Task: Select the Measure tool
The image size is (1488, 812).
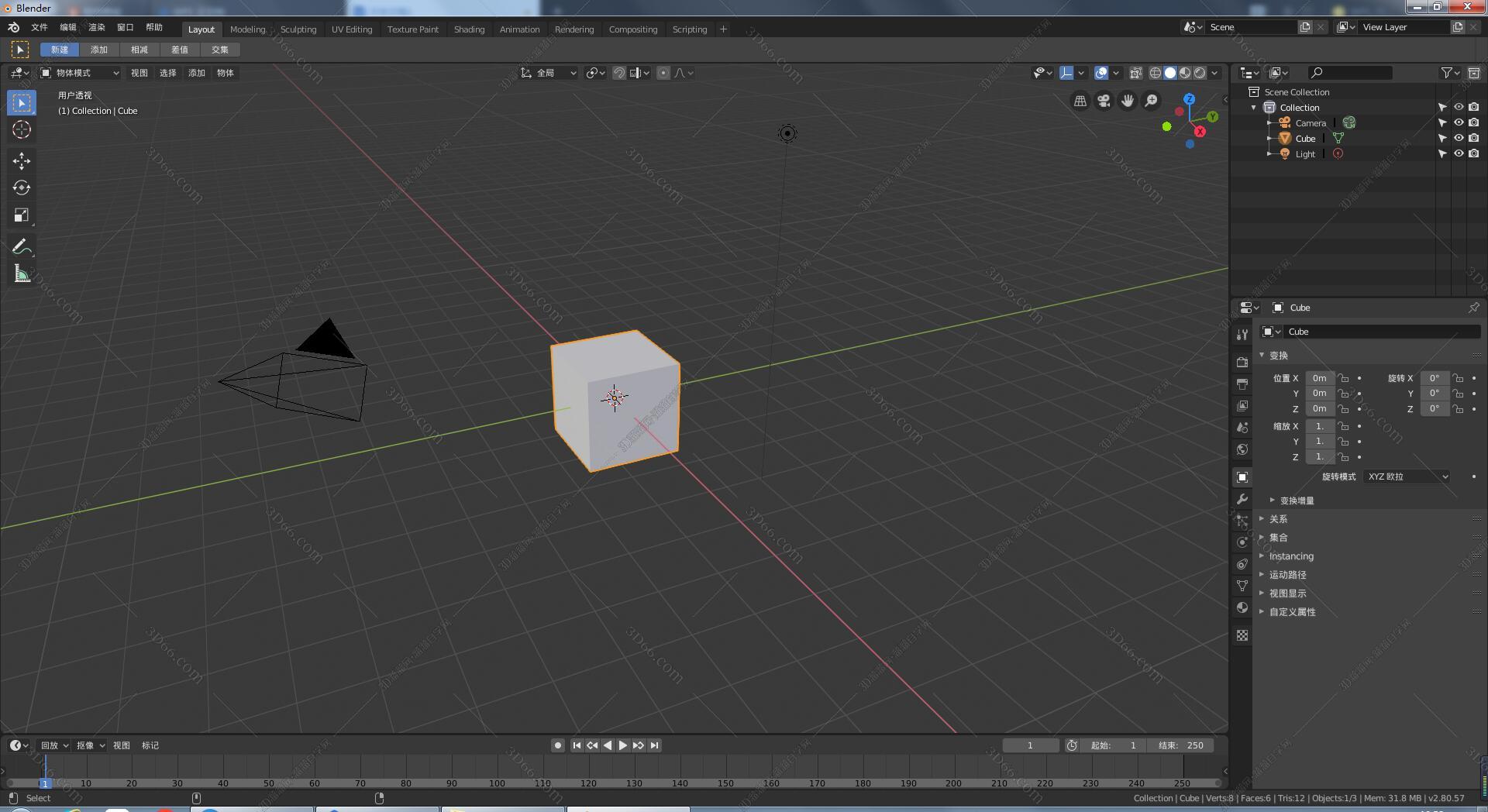Action: (22, 274)
